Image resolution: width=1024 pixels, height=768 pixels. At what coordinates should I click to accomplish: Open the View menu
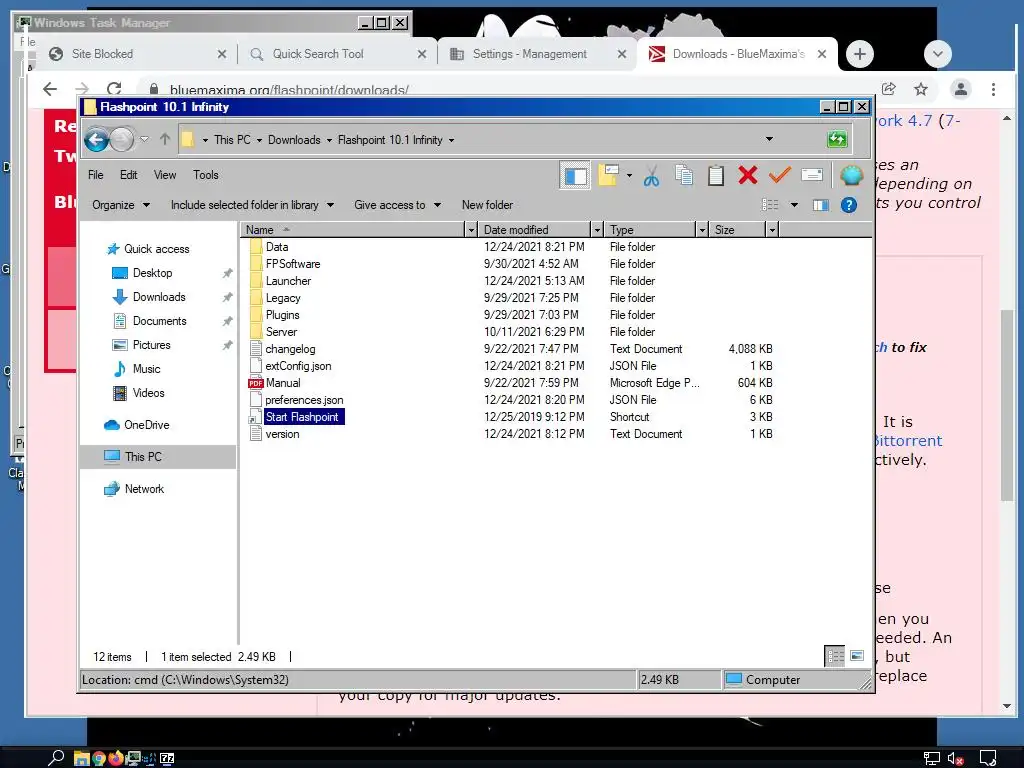[x=165, y=175]
